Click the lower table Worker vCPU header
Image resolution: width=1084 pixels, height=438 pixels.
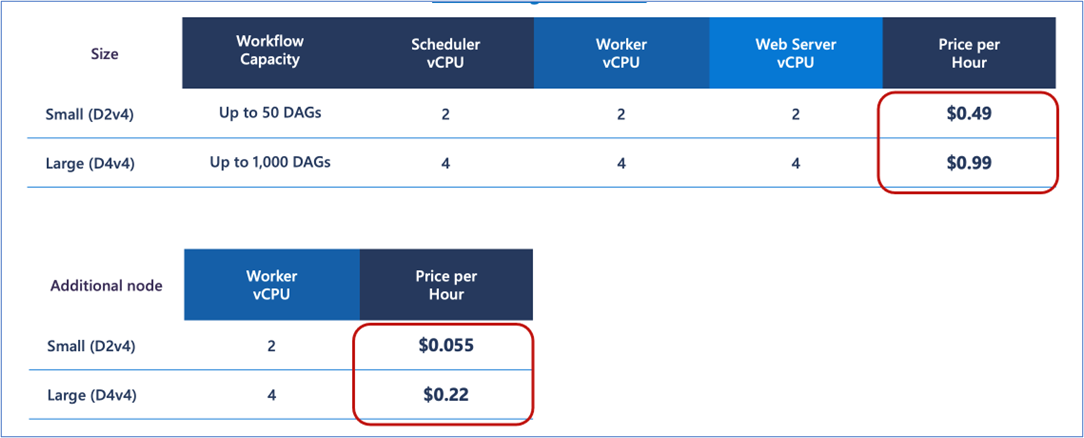[272, 285]
